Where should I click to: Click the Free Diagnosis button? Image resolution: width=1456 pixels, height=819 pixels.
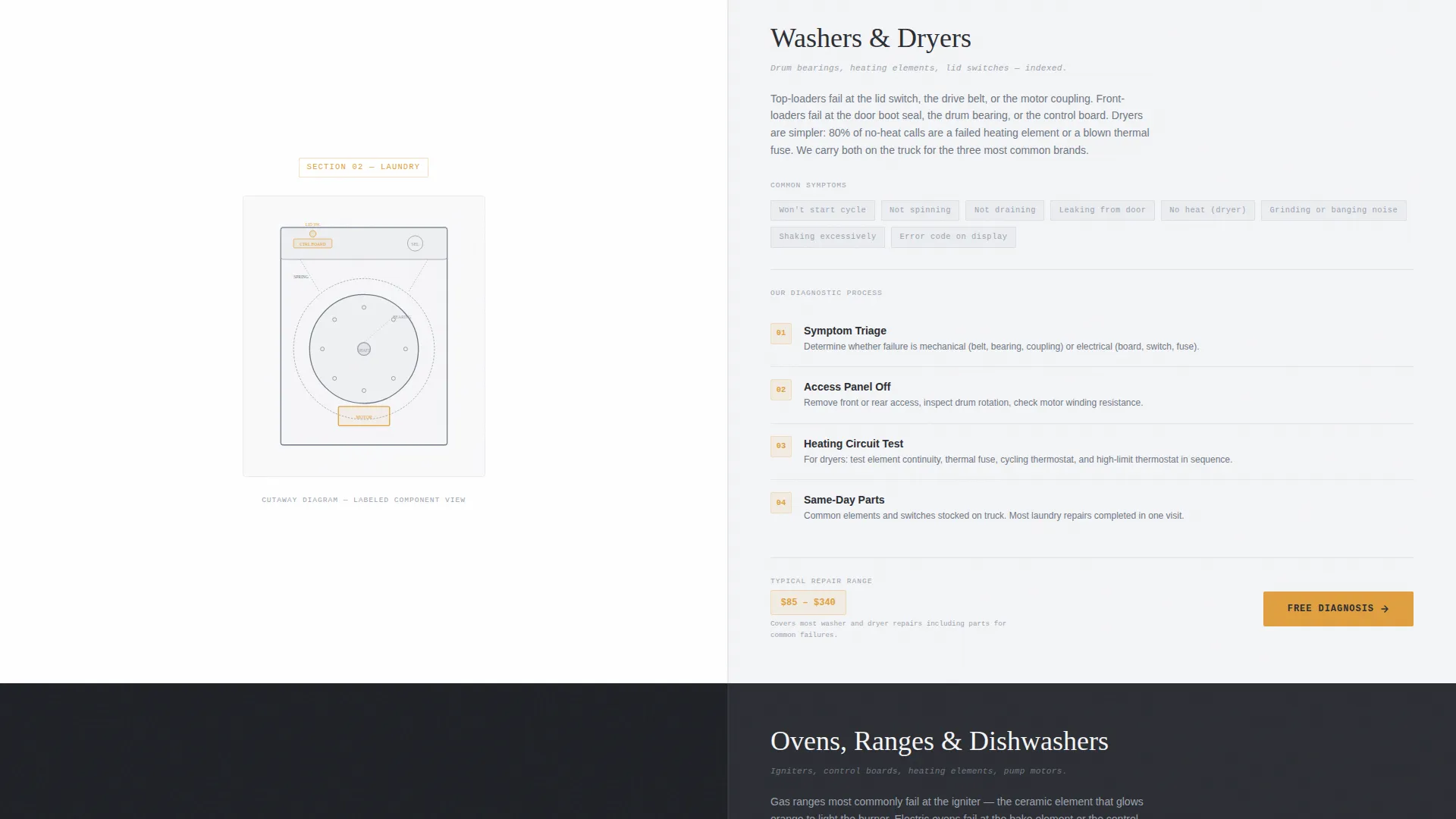[1338, 608]
